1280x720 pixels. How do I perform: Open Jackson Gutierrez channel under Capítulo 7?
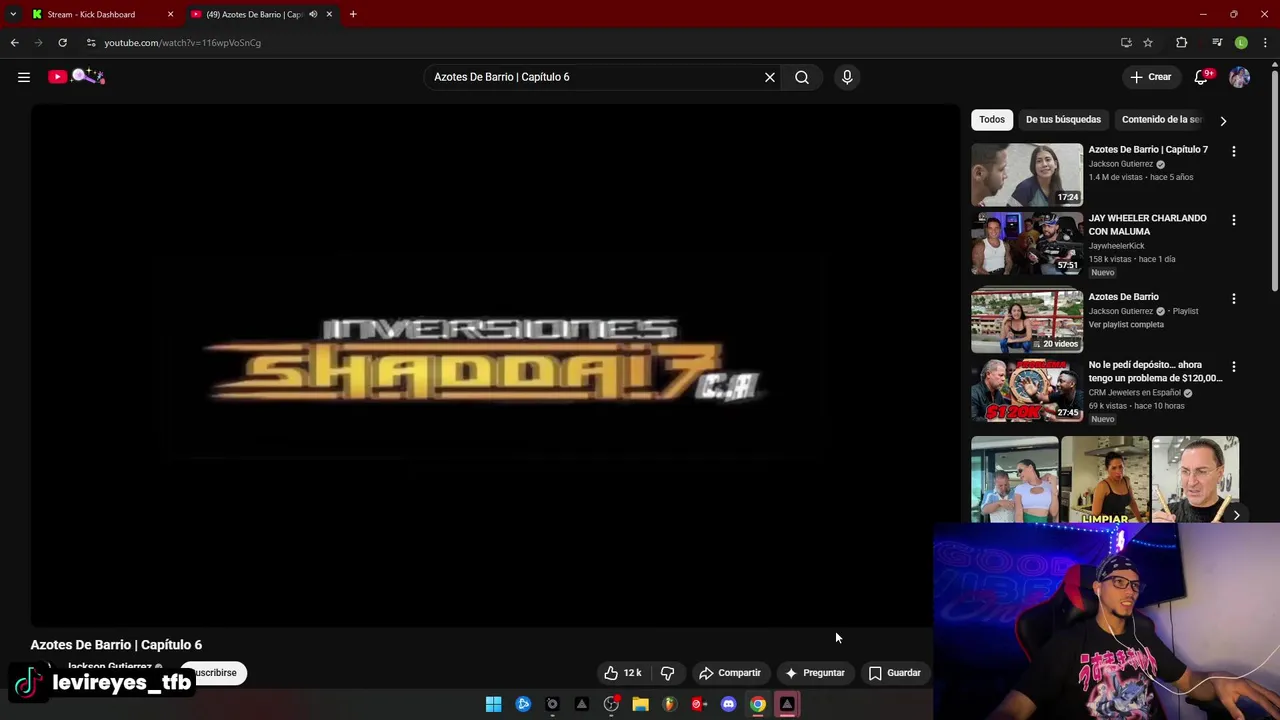pyautogui.click(x=1121, y=164)
